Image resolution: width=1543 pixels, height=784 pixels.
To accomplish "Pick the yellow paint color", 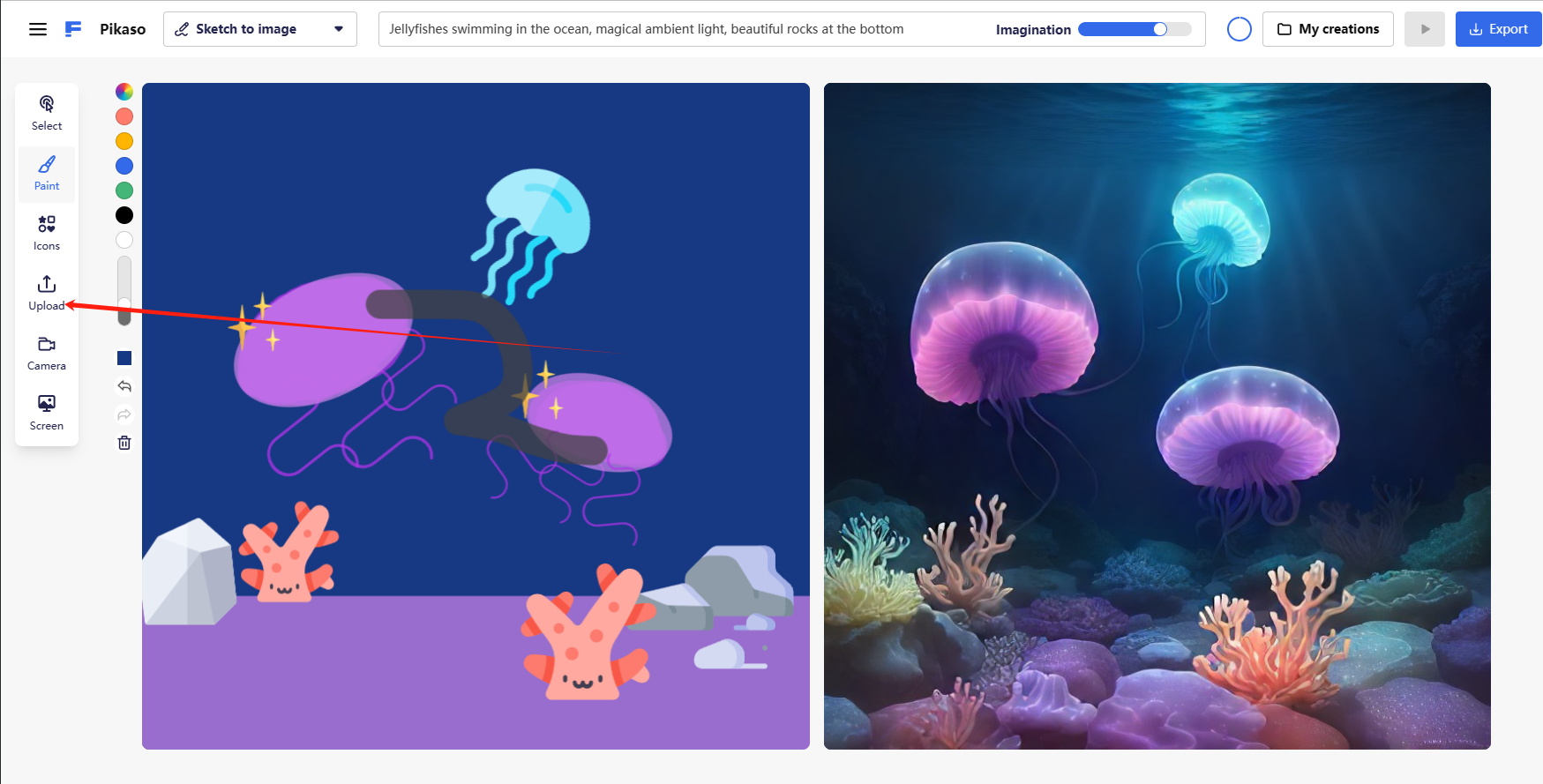I will point(124,141).
